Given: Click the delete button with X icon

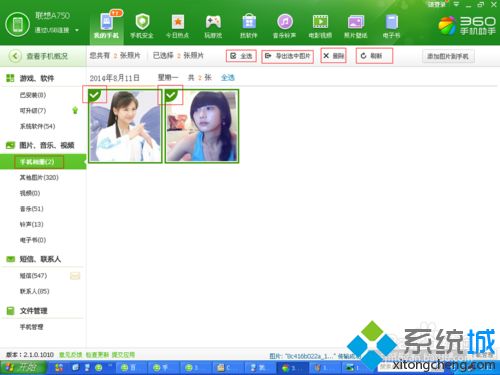Looking at the screenshot, I should pyautogui.click(x=334, y=56).
